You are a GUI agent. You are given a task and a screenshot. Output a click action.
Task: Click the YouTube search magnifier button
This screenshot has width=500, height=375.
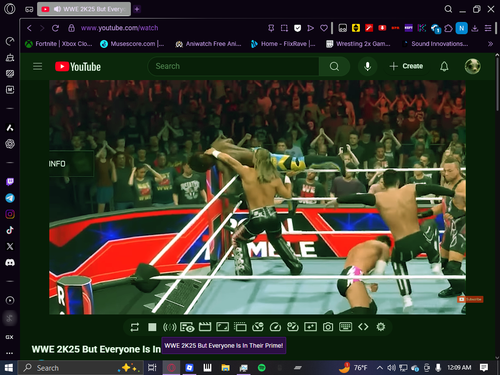[334, 66]
